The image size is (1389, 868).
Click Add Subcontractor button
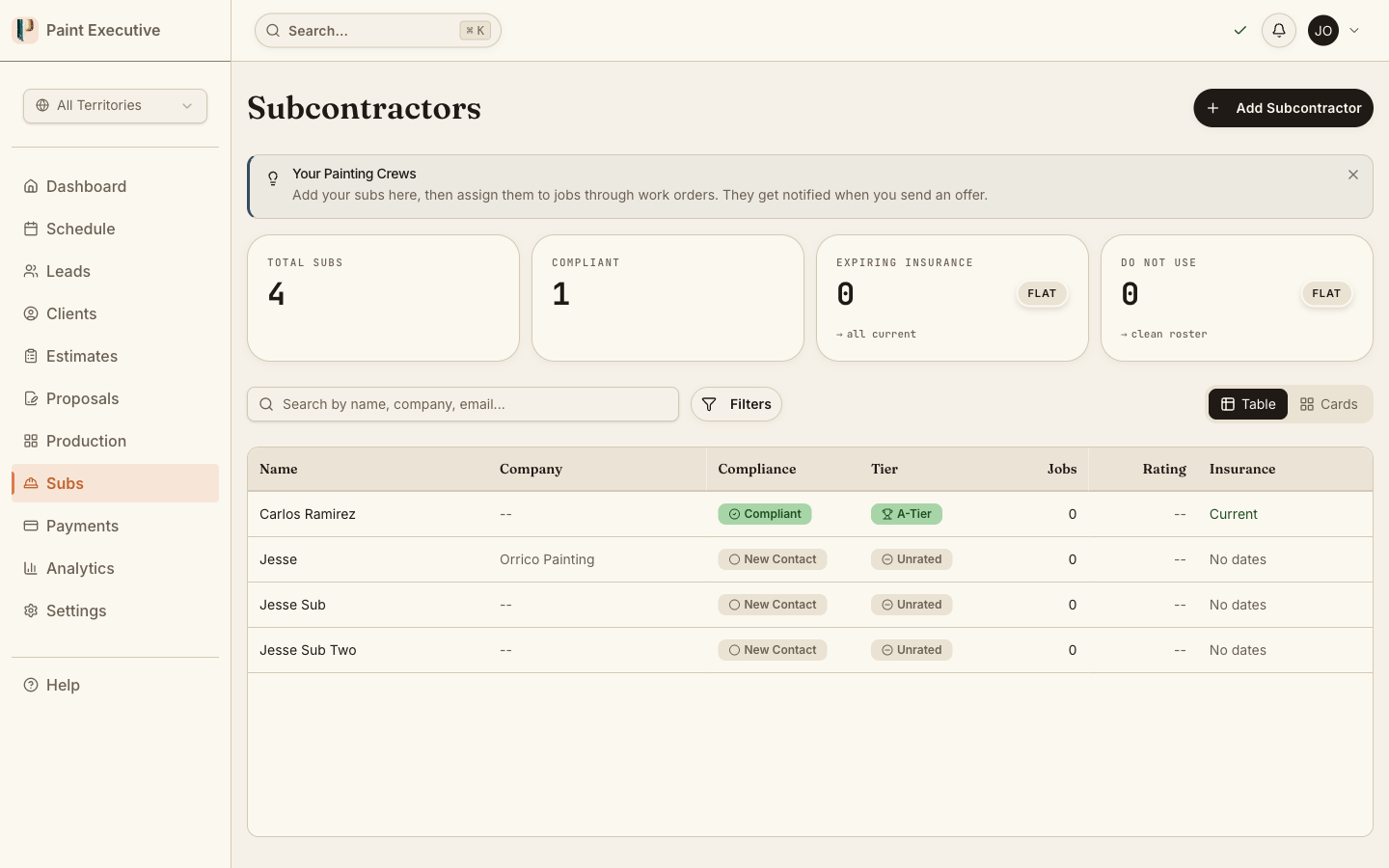point(1283,108)
